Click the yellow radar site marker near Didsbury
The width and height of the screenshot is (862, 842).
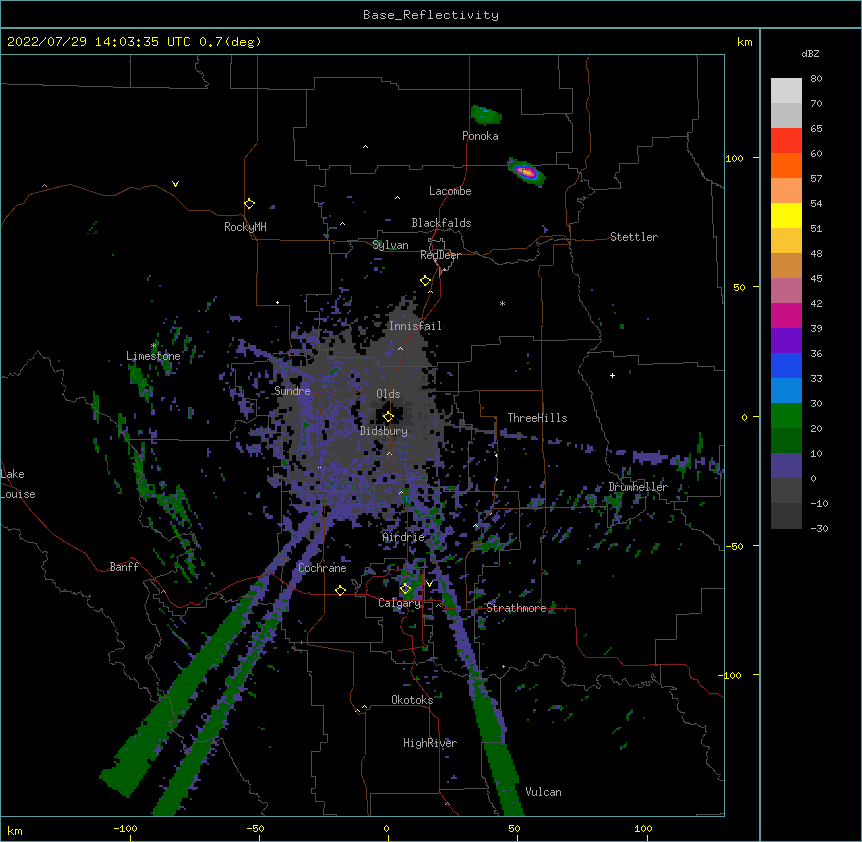point(388,416)
